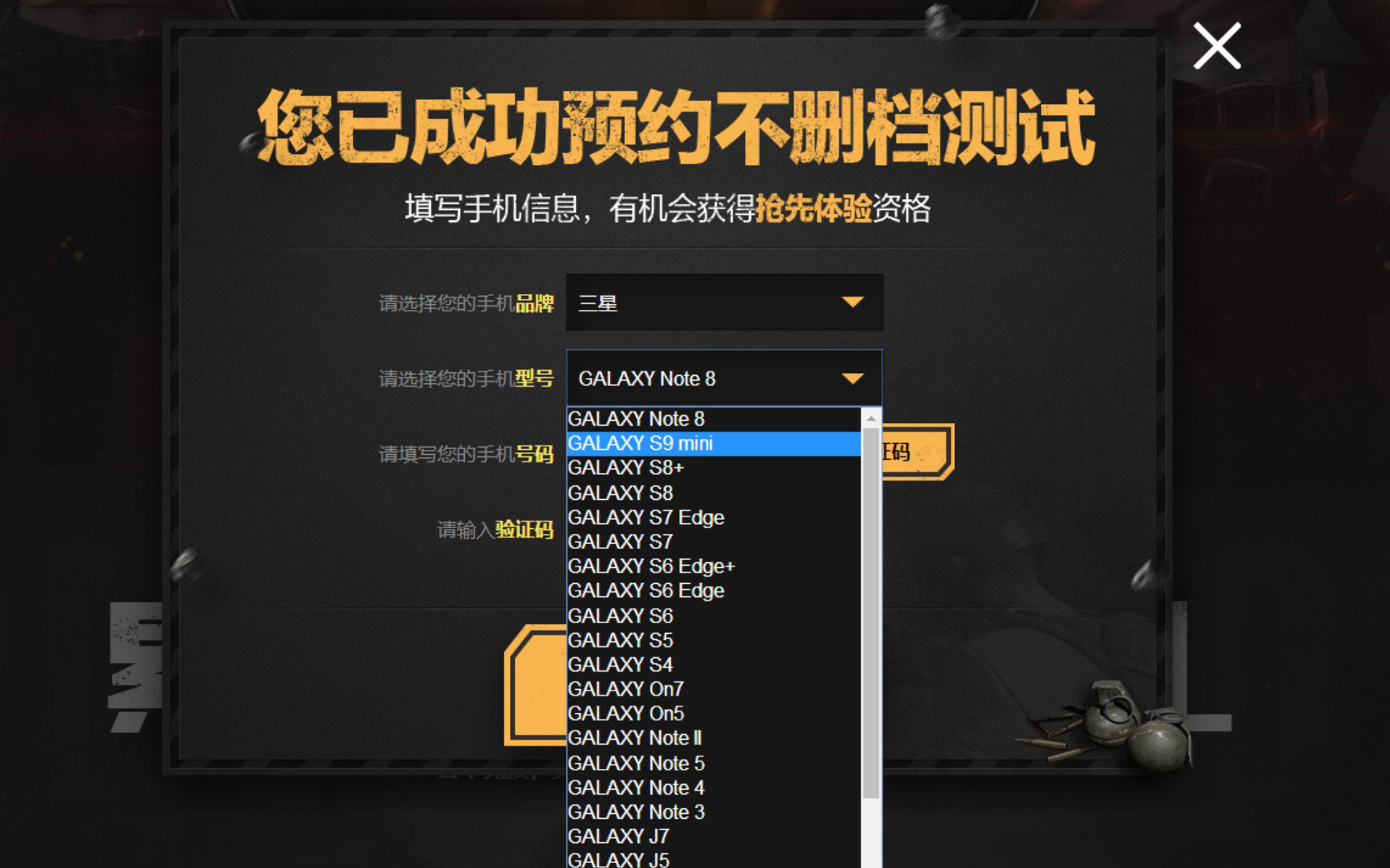Select GALAXY S7 from the list
The image size is (1390, 868).
713,541
